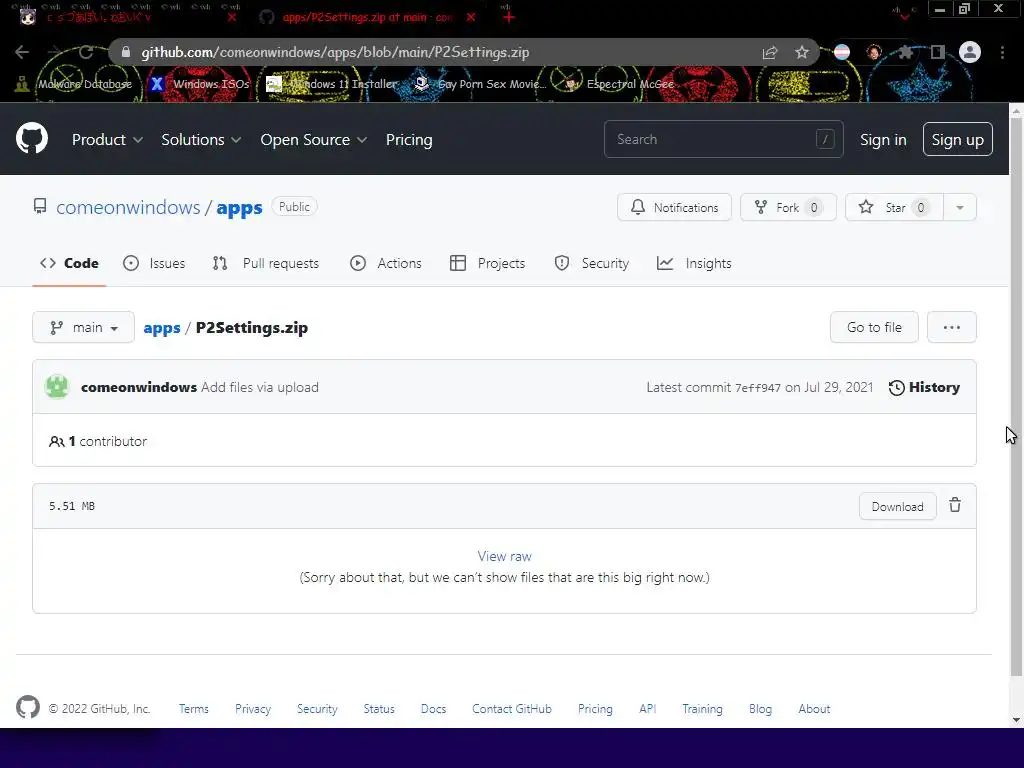Open Windows ISOs bookmark
This screenshot has width=1024, height=768.
(x=200, y=84)
